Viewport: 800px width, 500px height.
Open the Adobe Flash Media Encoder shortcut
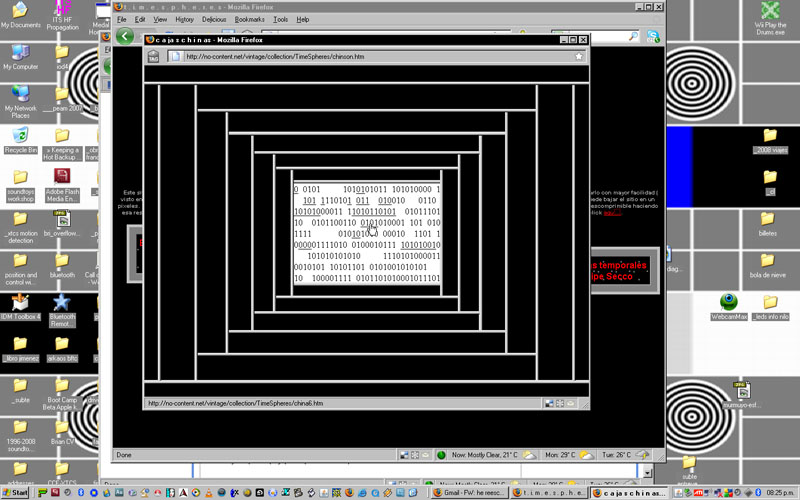click(x=62, y=178)
